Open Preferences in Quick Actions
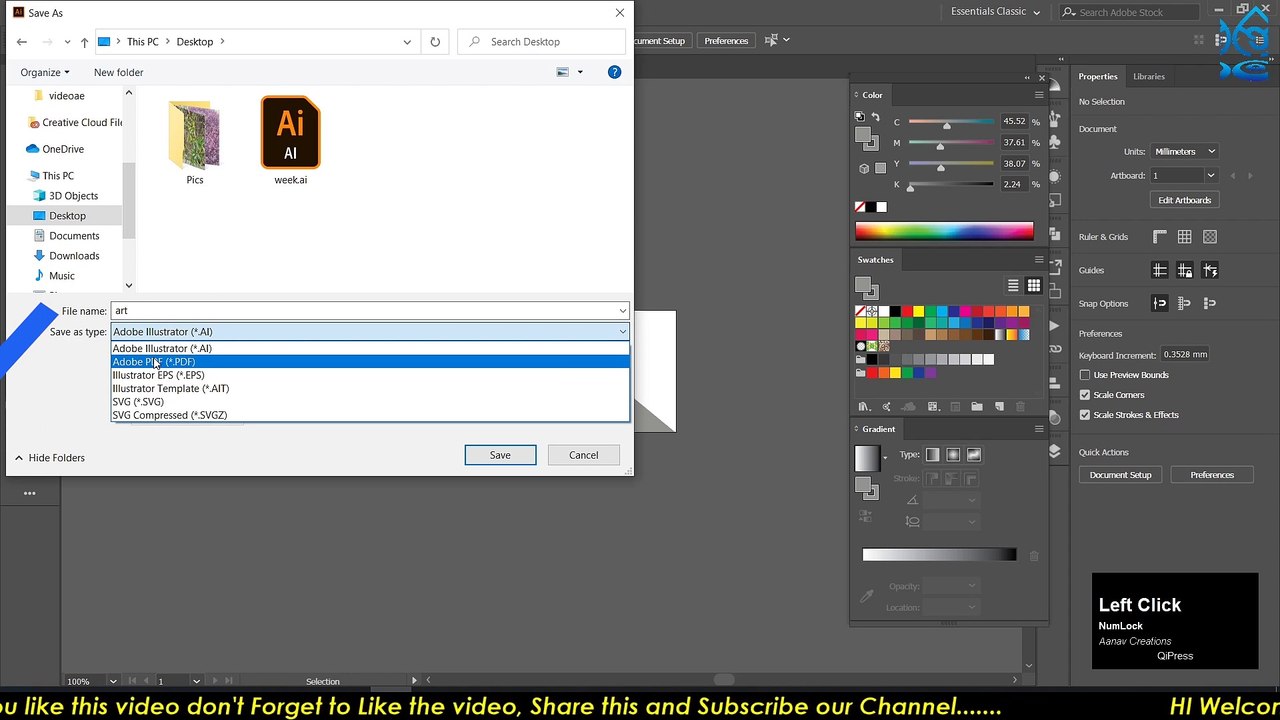Image resolution: width=1280 pixels, height=720 pixels. click(1212, 475)
